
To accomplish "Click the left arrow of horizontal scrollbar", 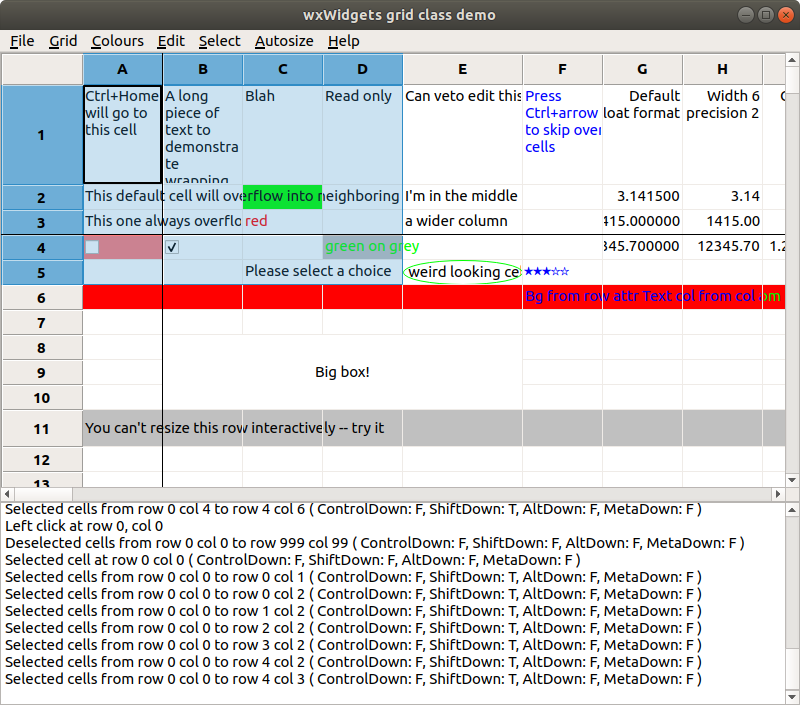I will tap(8, 493).
